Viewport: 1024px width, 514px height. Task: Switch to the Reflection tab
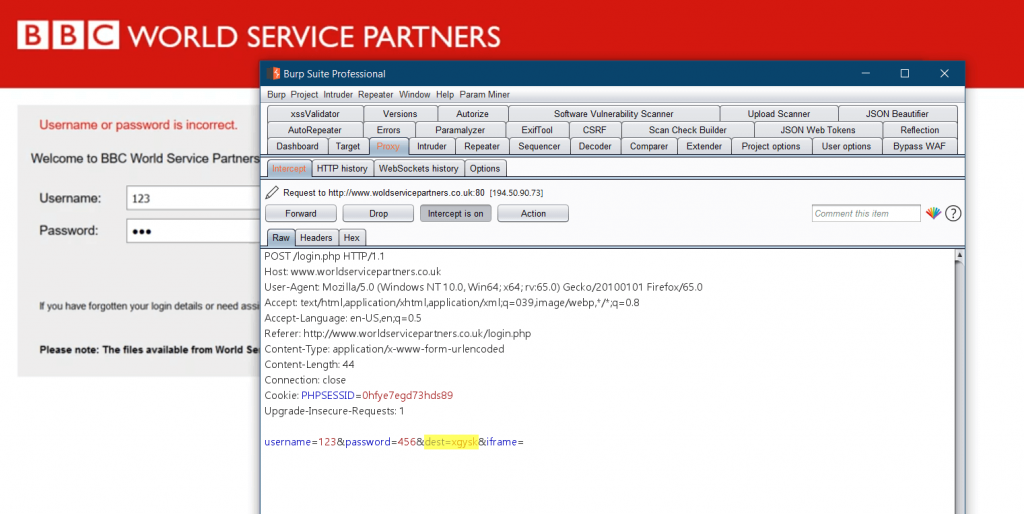[x=920, y=130]
